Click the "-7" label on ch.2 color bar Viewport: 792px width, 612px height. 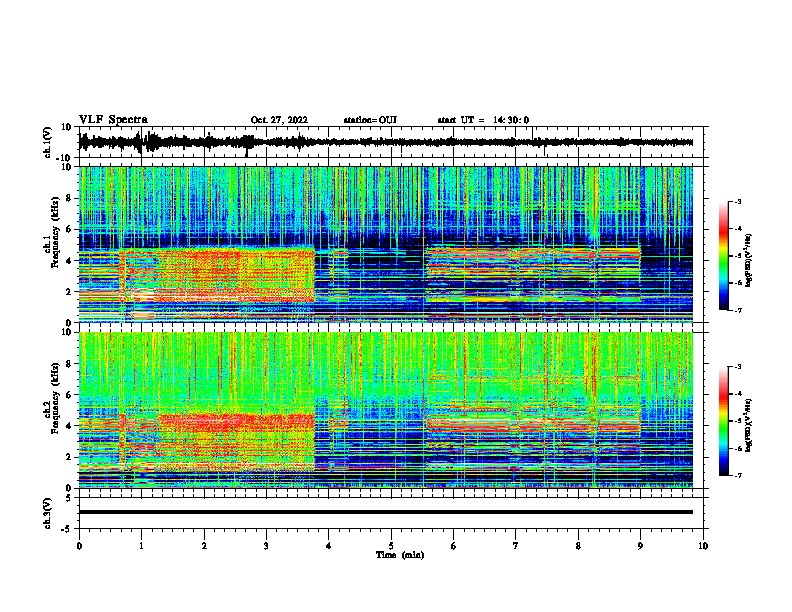coord(737,476)
